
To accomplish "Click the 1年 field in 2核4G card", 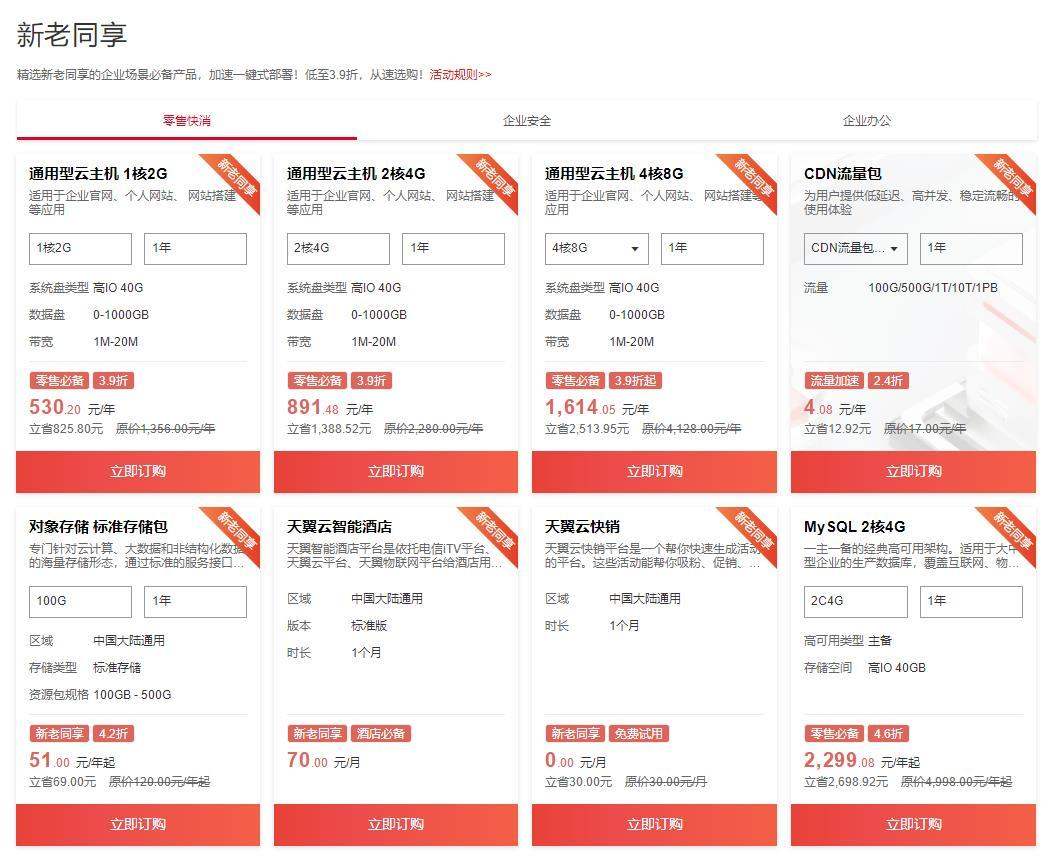I will tap(453, 248).
